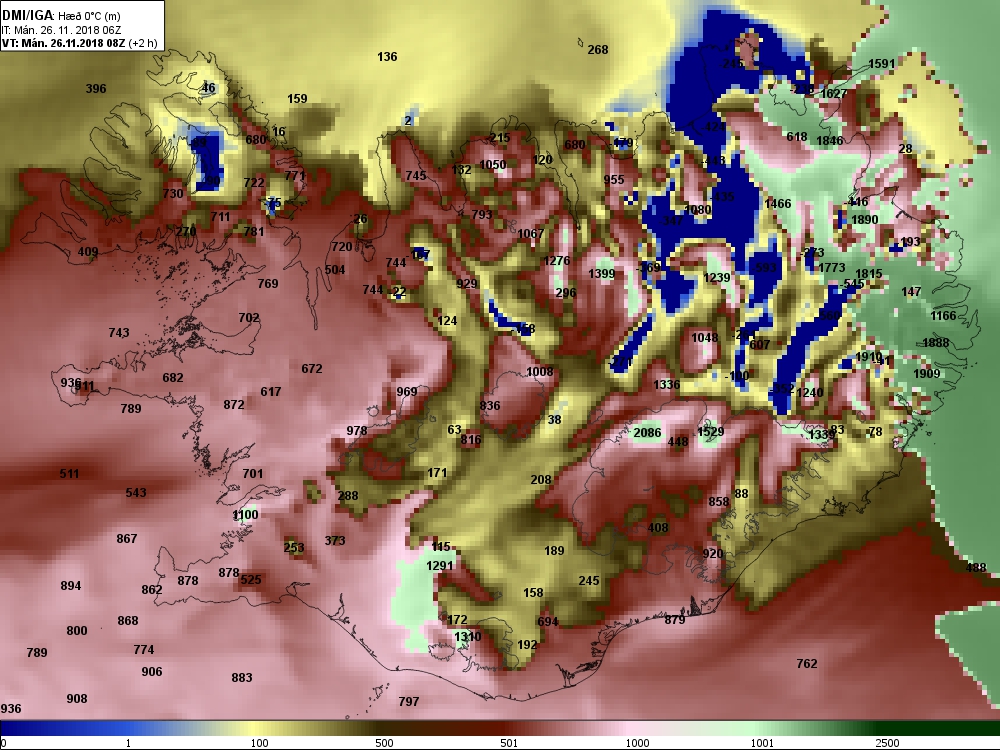Click the value "836" on the map
The width and height of the screenshot is (1000, 750).
coord(490,406)
